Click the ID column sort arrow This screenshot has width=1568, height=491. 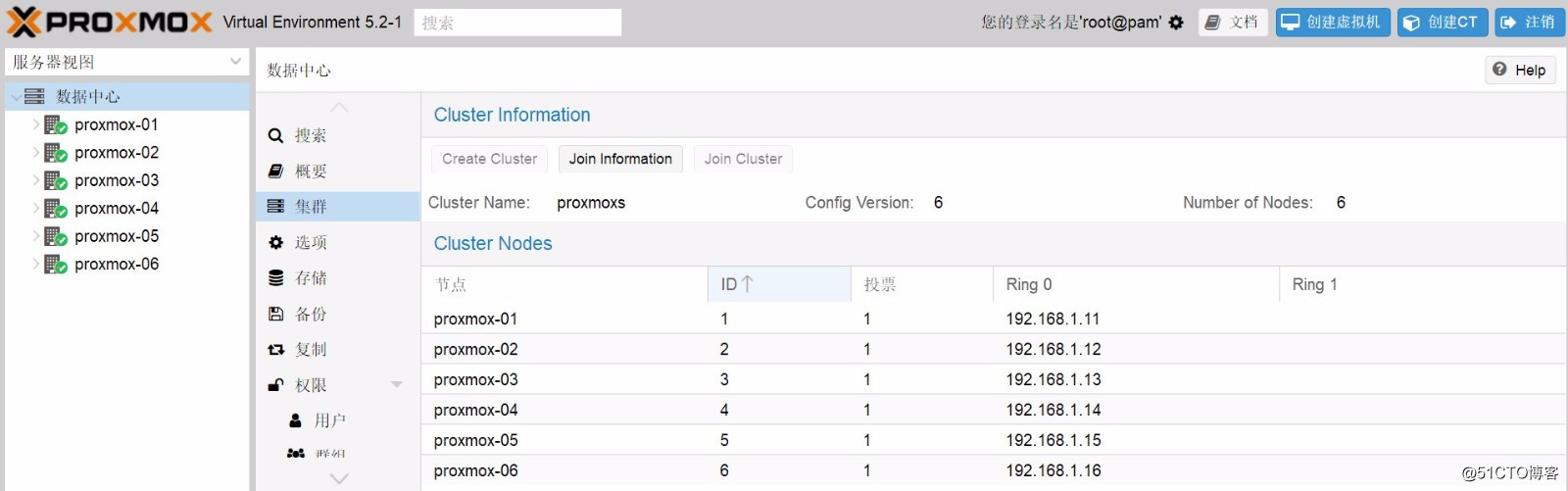[748, 284]
